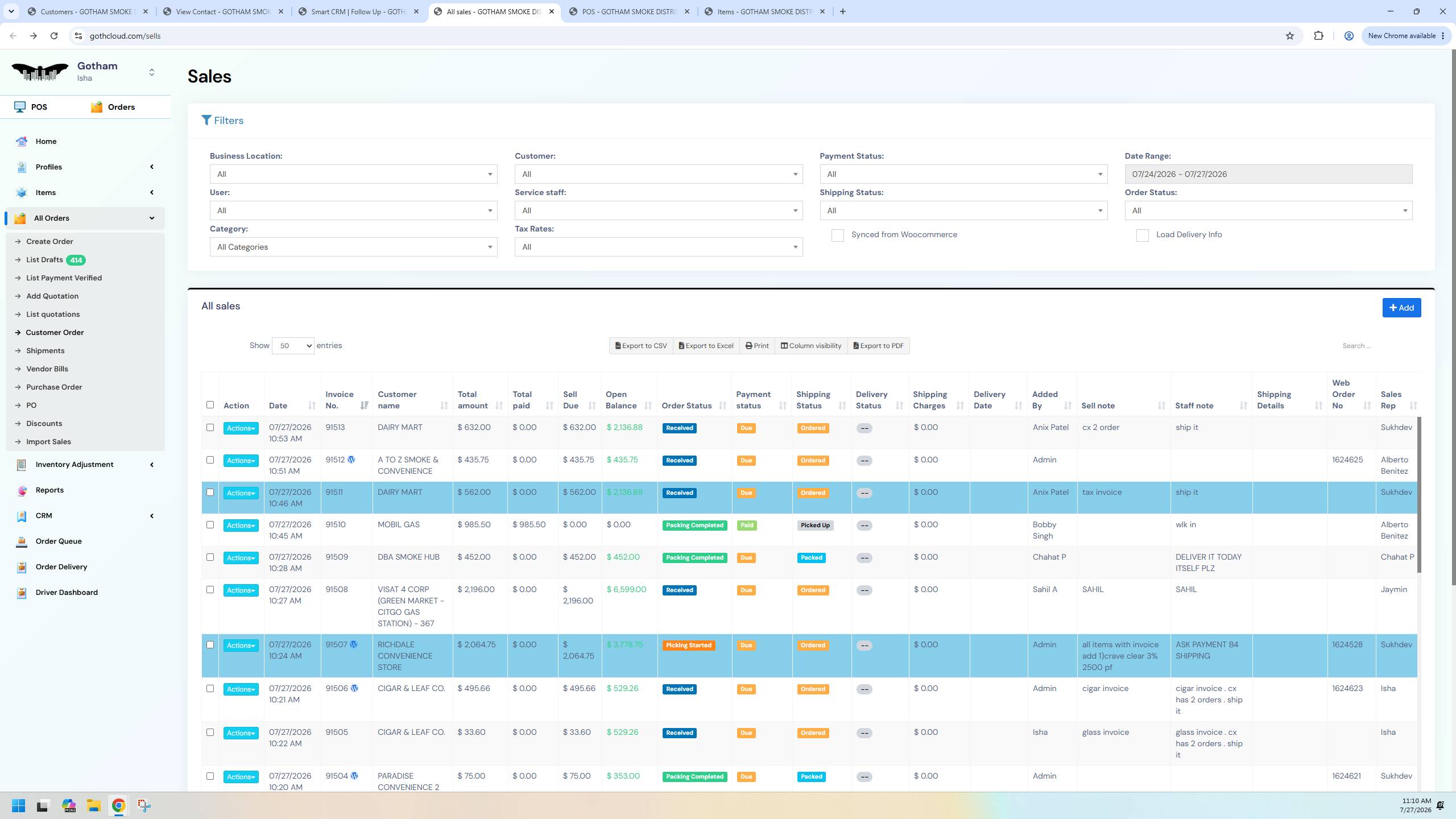This screenshot has width=1456, height=819.
Task: Enable the Synced from Woocommerce checkbox
Action: point(837,235)
